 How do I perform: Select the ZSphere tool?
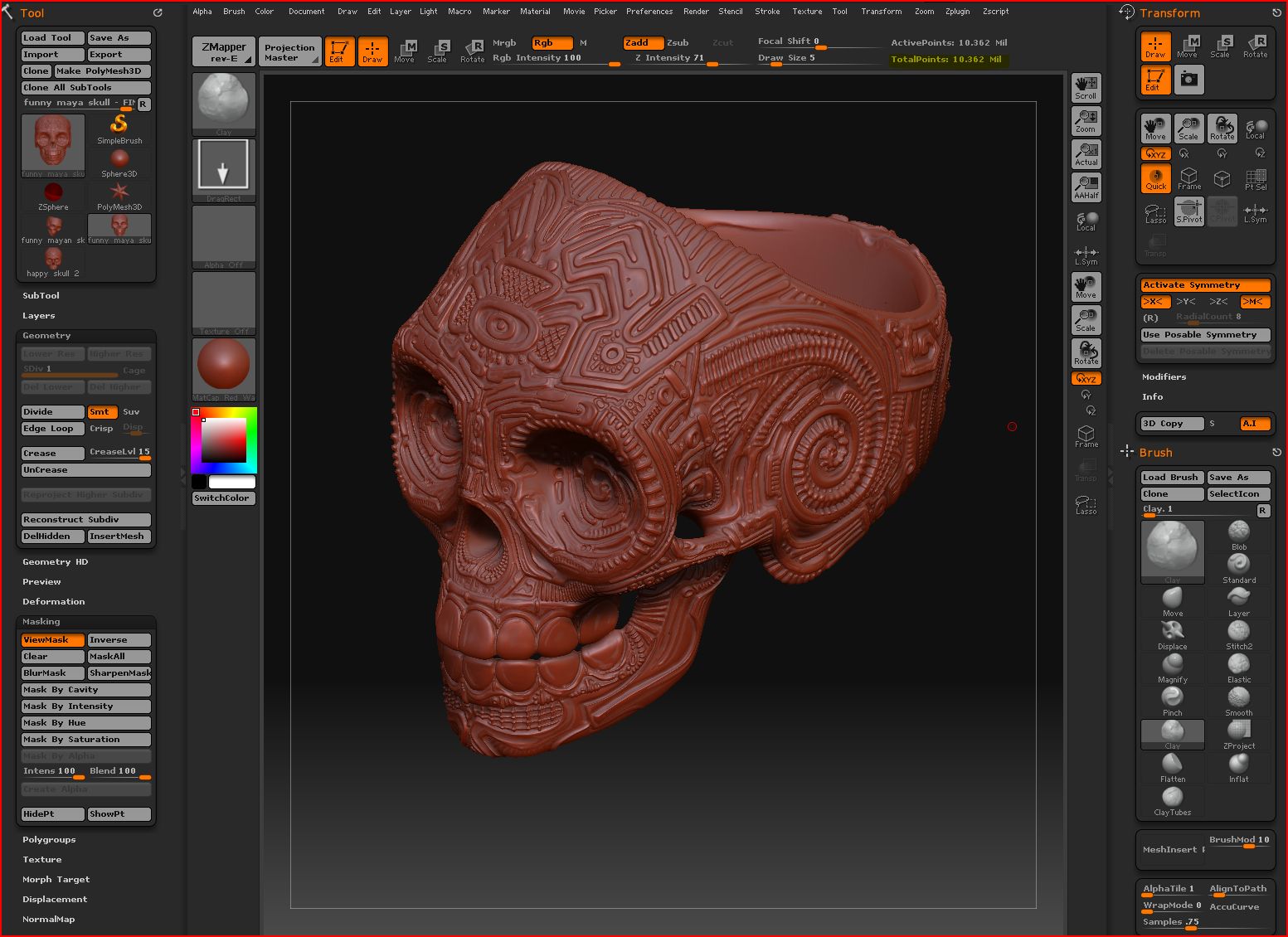(x=53, y=196)
